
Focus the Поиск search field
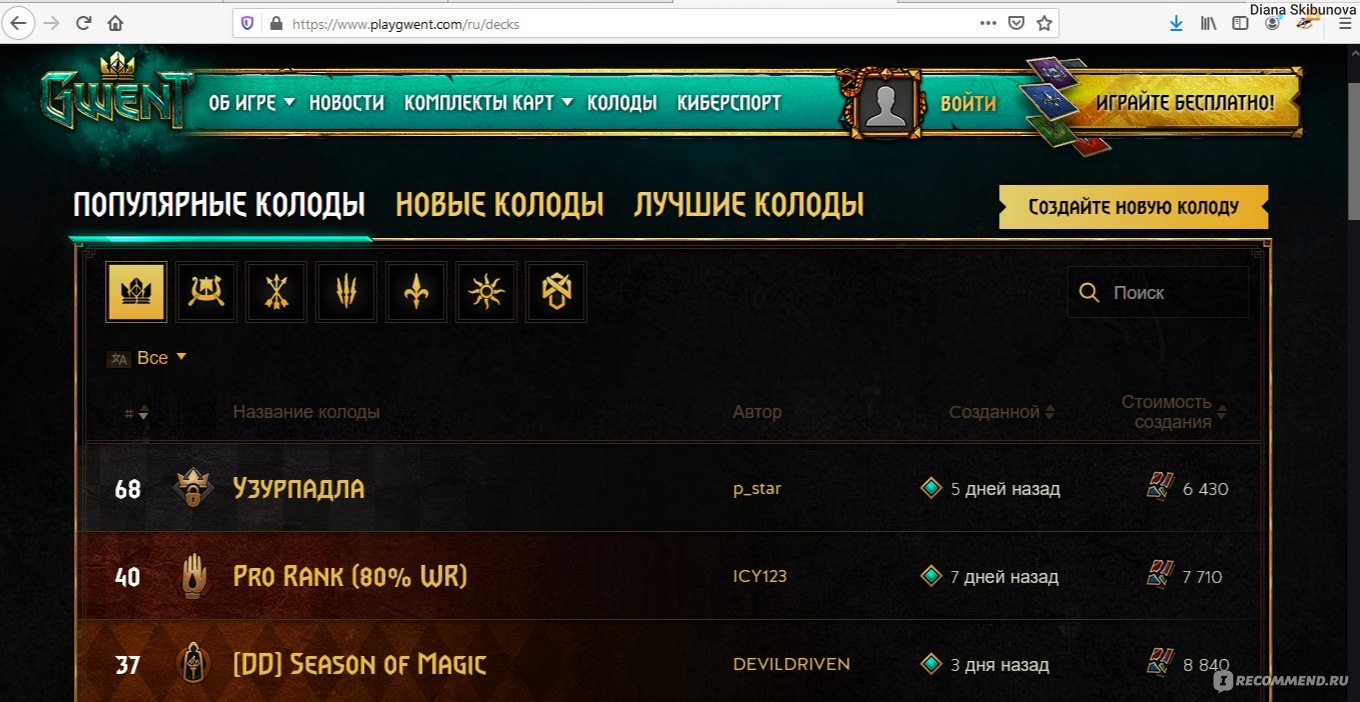[1158, 292]
